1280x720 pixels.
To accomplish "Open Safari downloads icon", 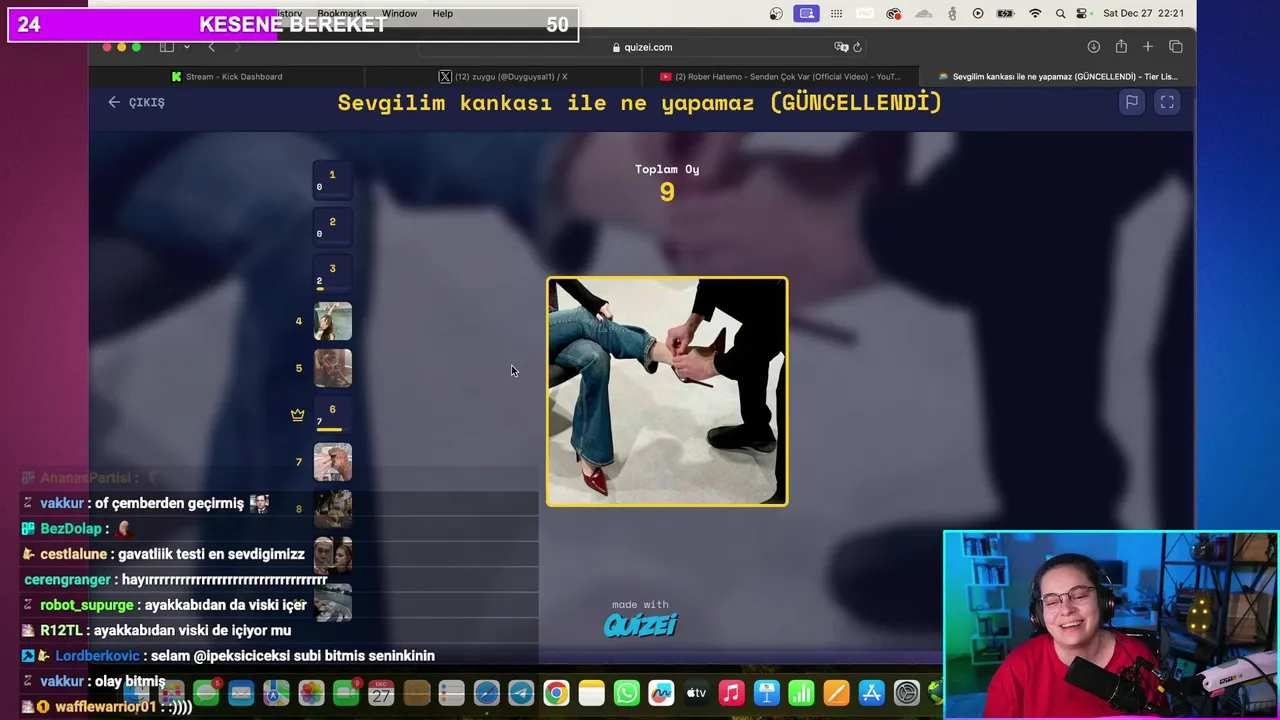I will tap(1093, 47).
